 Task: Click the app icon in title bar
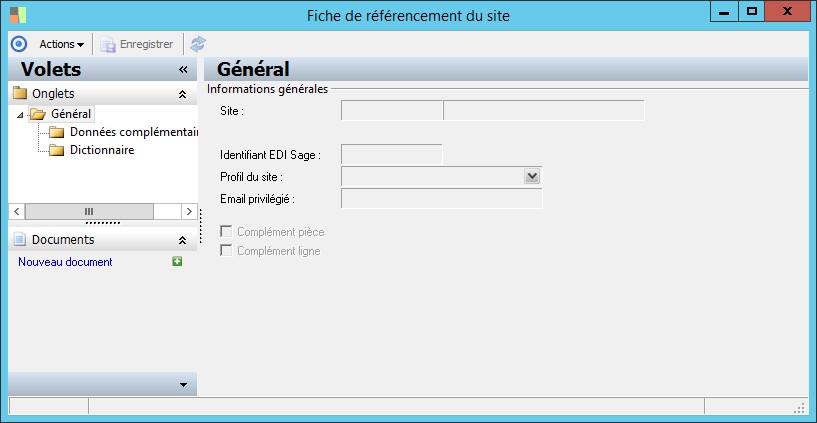tap(17, 15)
